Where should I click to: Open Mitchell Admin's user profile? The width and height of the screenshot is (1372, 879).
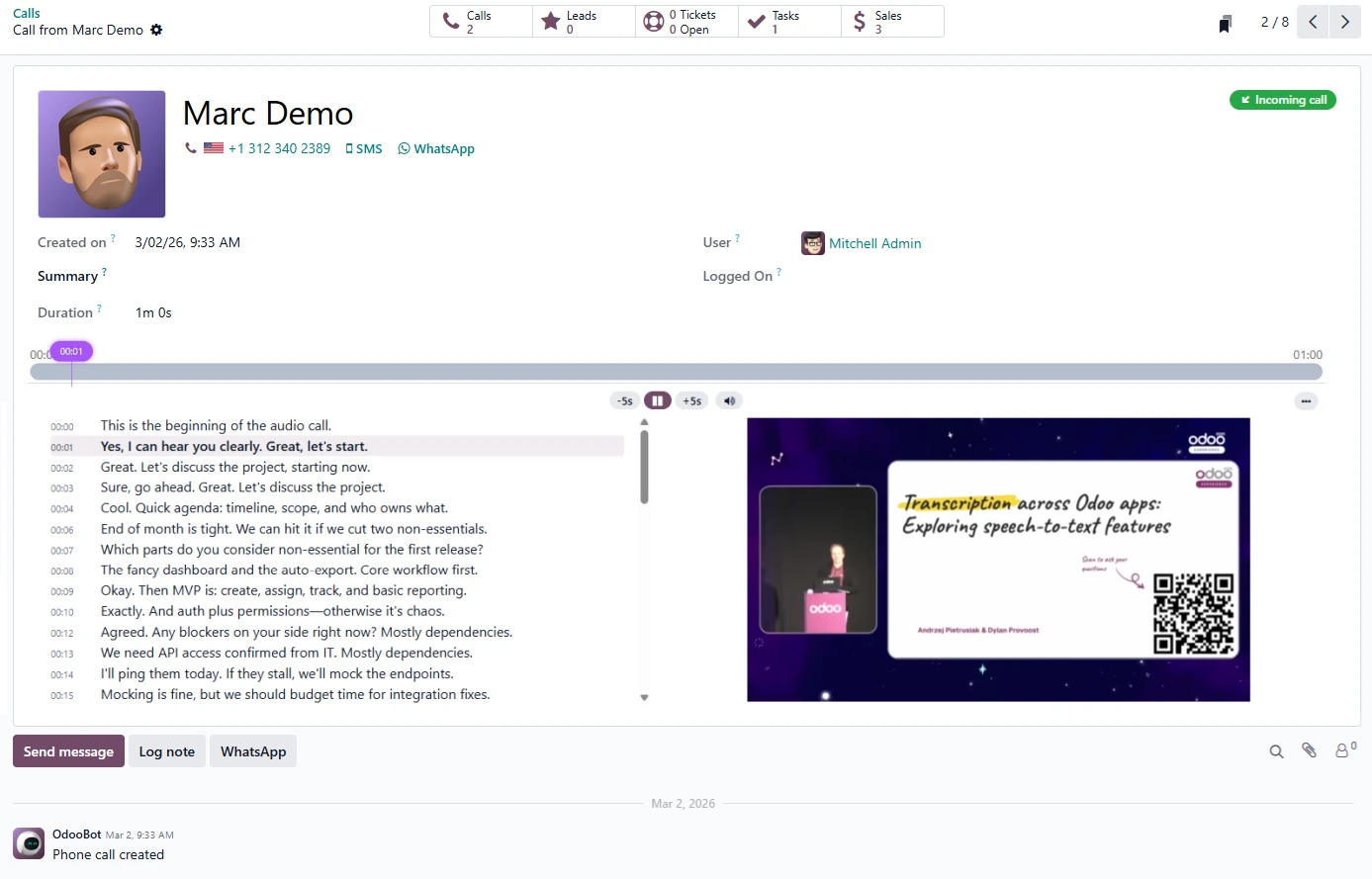coord(874,243)
